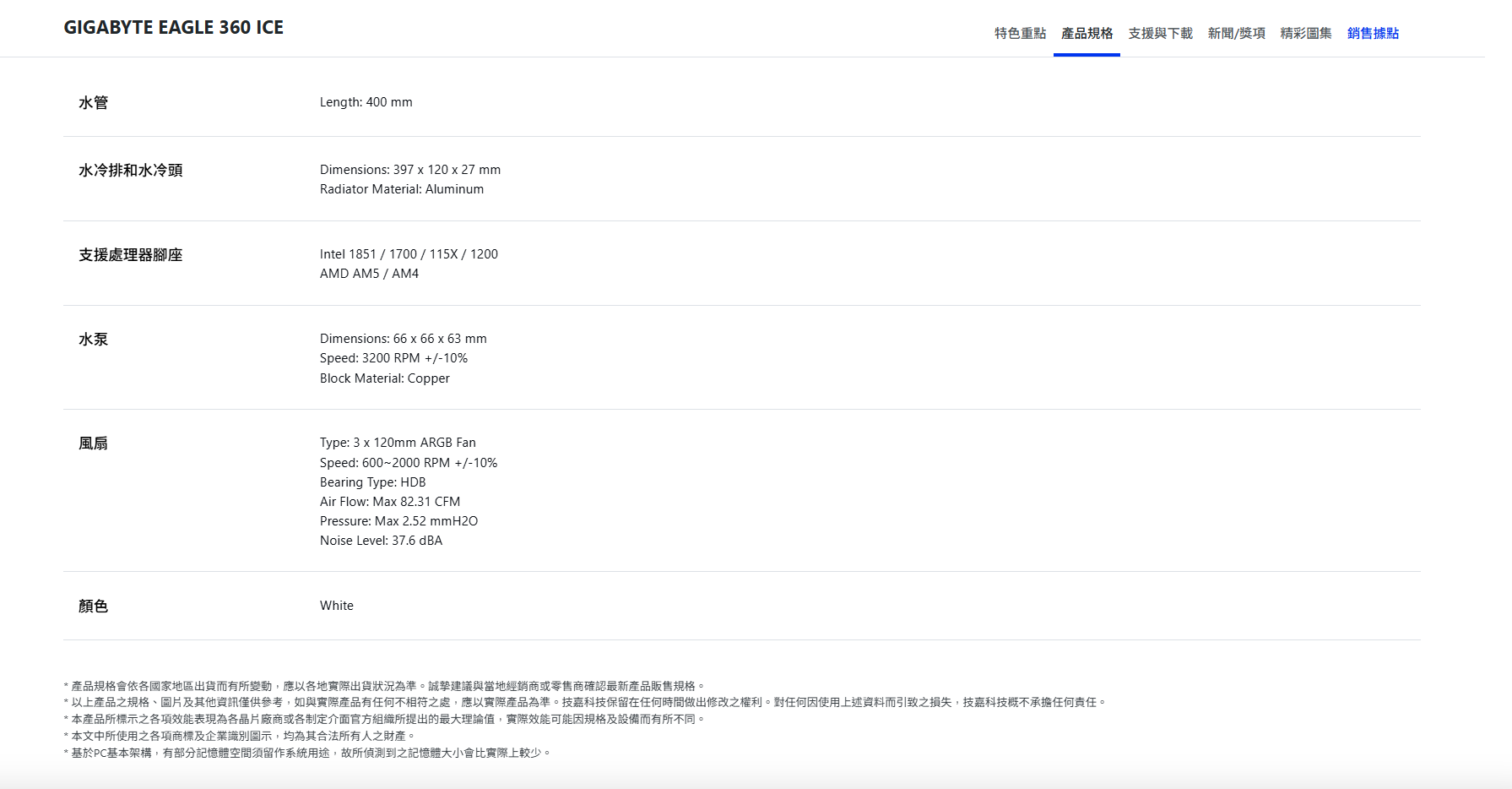Click the Radiator Material: Aluminum line
This screenshot has width=1512, height=789.
401,189
